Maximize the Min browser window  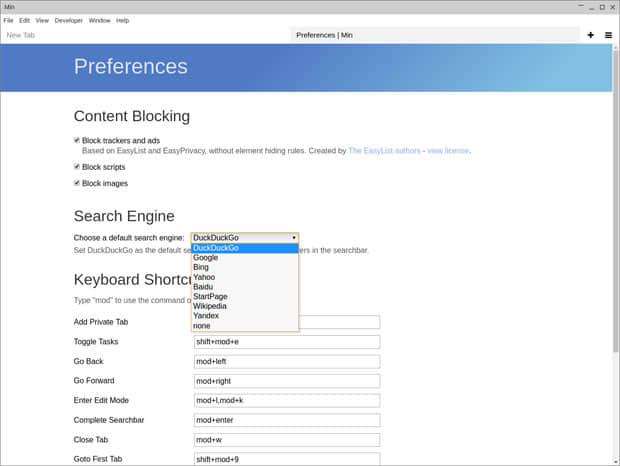(601, 7)
